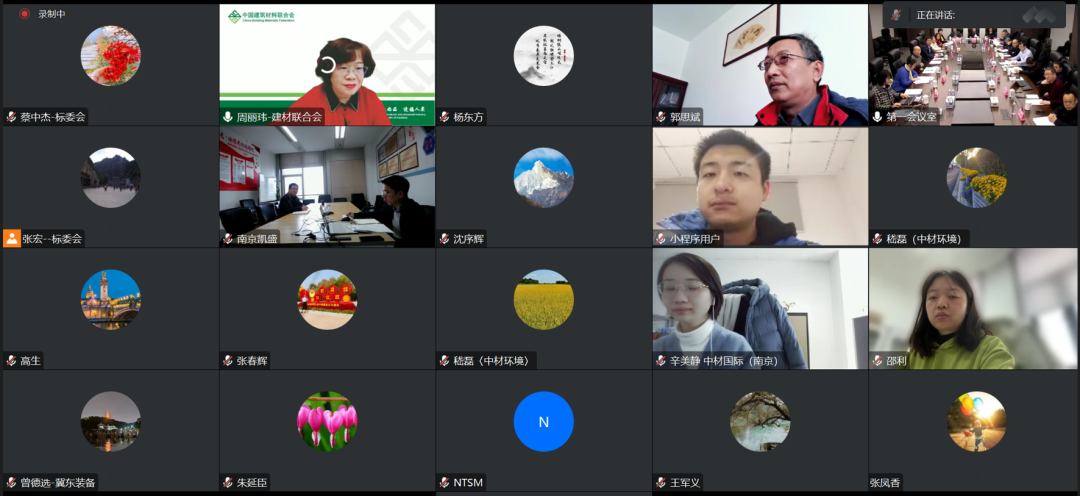This screenshot has height=496, width=1080.
Task: Click the muted mic icon beside 蔡中杰-标委会
Action: (12, 117)
